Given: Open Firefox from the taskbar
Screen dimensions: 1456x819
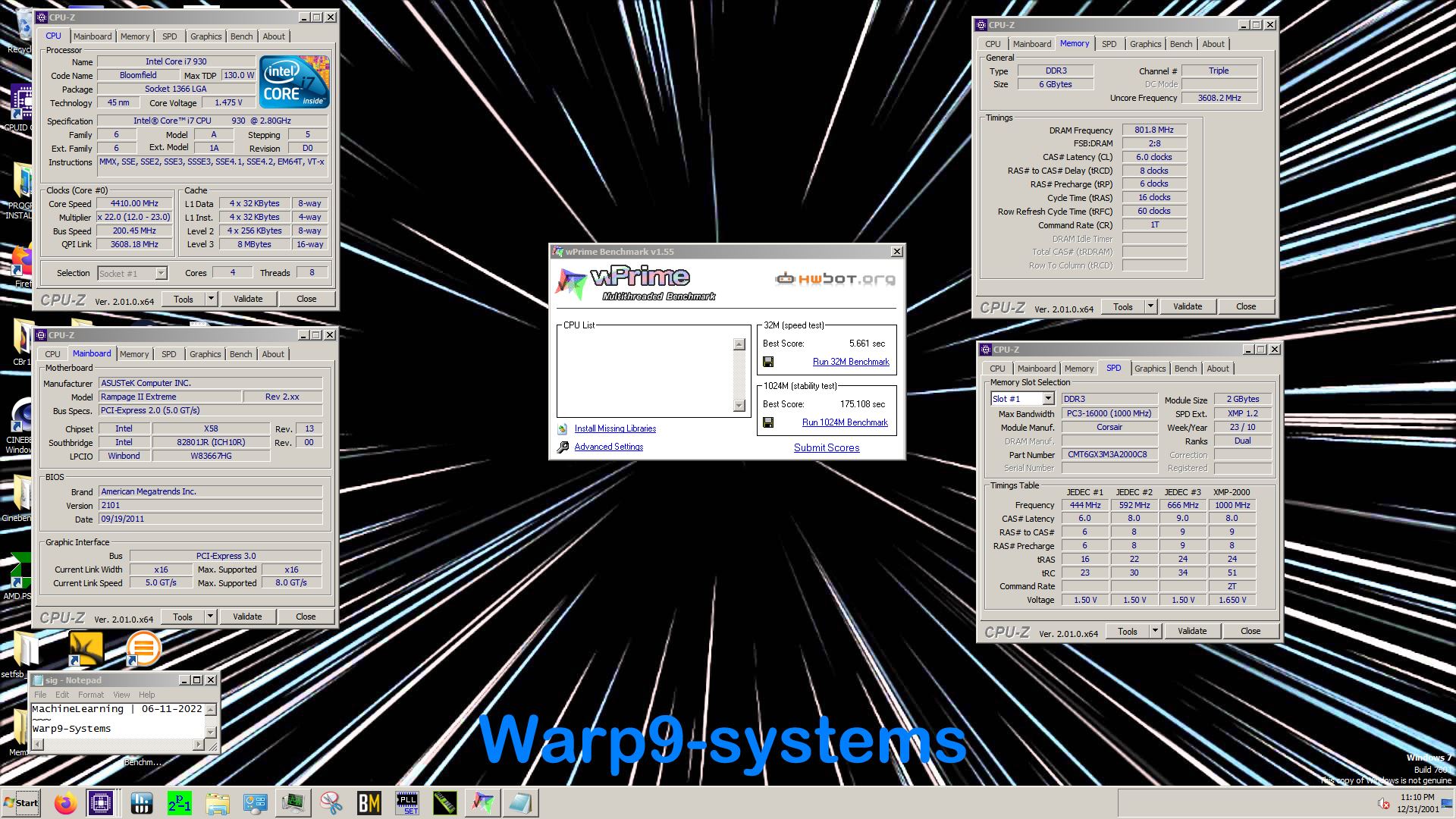Looking at the screenshot, I should (x=65, y=803).
